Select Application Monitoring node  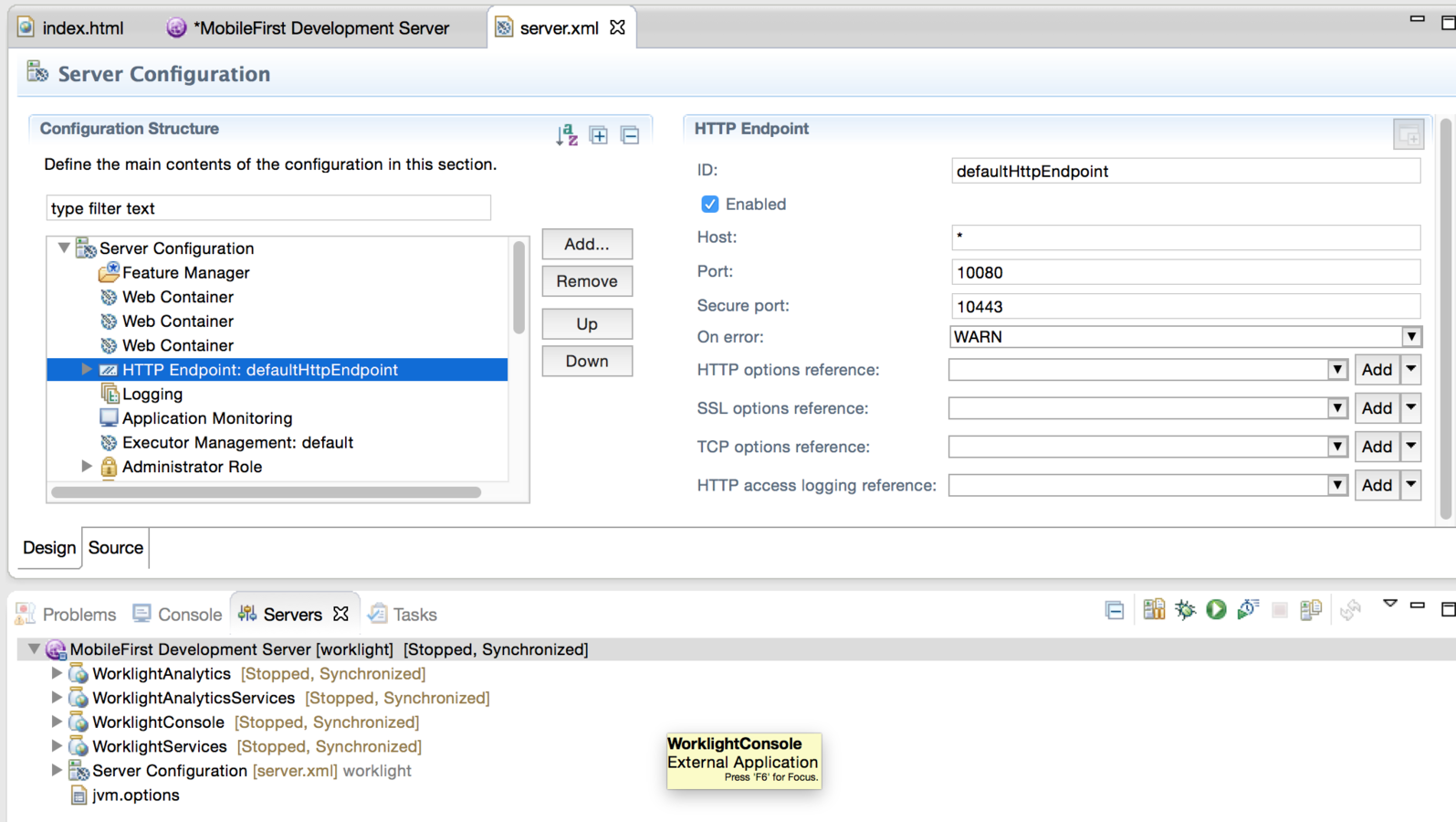(x=206, y=418)
